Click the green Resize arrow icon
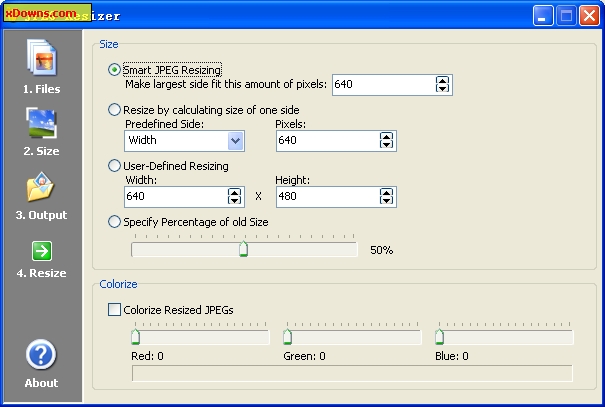Screen dimensions: 605x407 tap(42, 251)
